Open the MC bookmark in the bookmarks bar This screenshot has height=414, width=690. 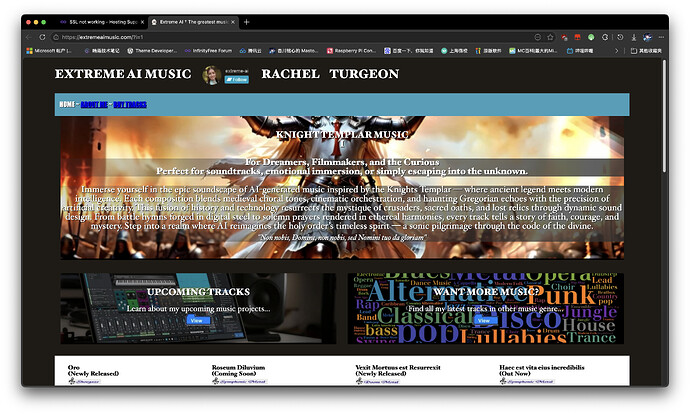[533, 51]
